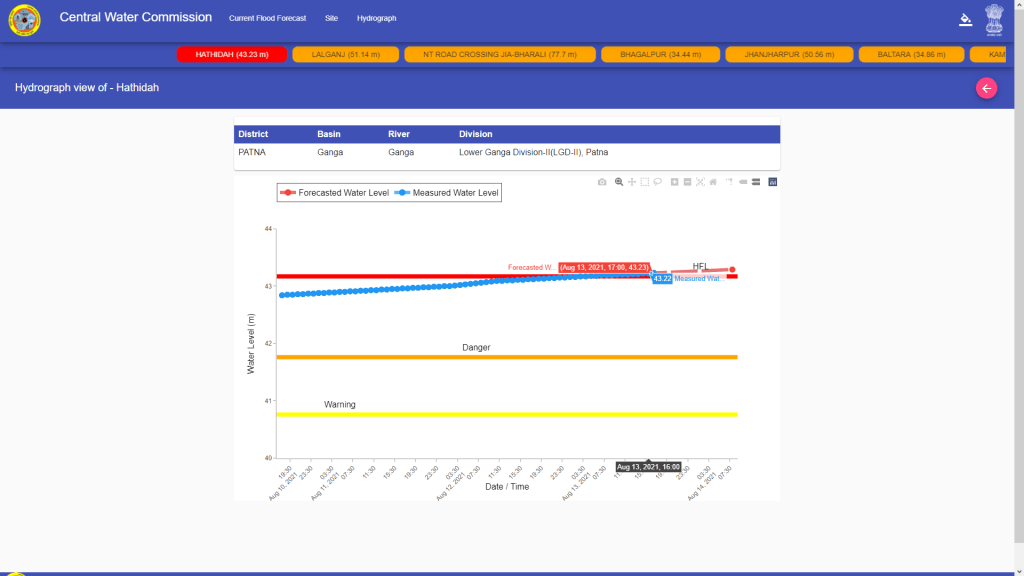The image size is (1024, 576).
Task: Enable compare data on hover
Action: click(x=756, y=182)
